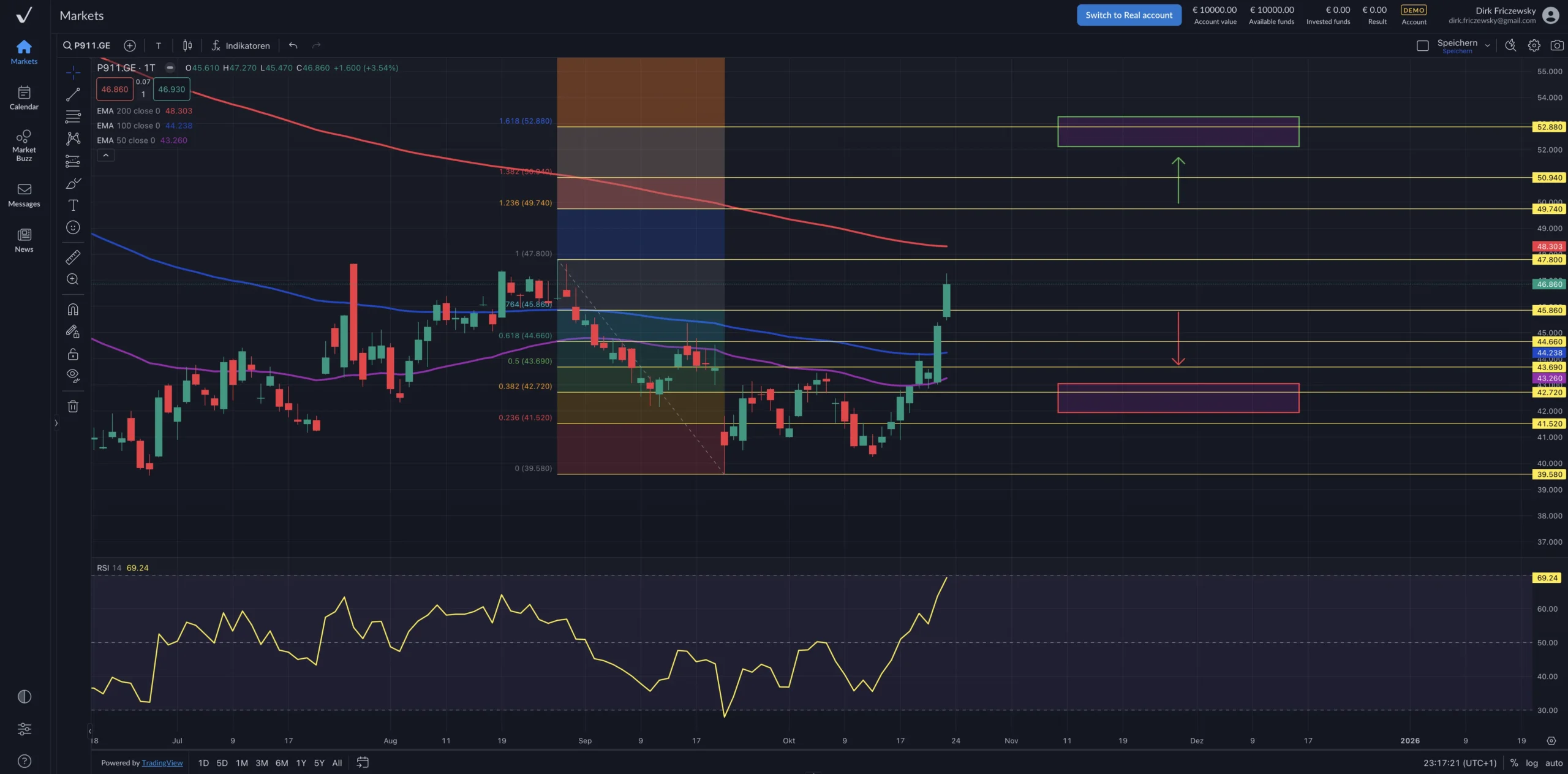
Task: Expand the left side panel arrow
Action: 56,423
